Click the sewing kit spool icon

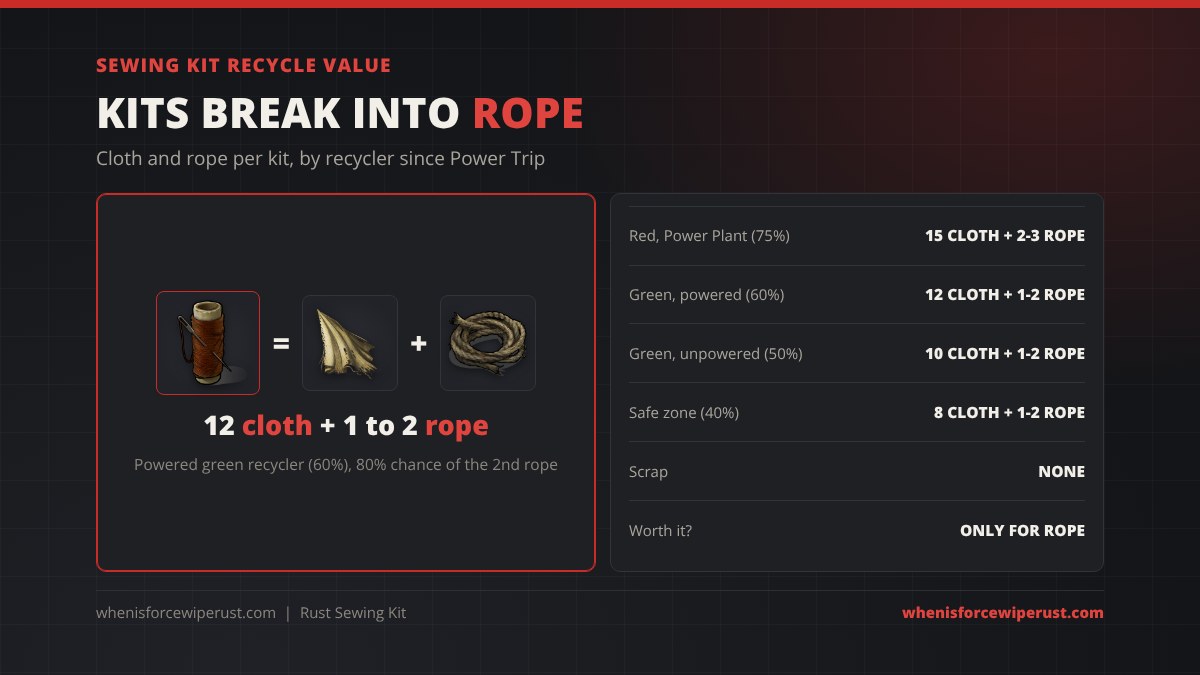[208, 343]
